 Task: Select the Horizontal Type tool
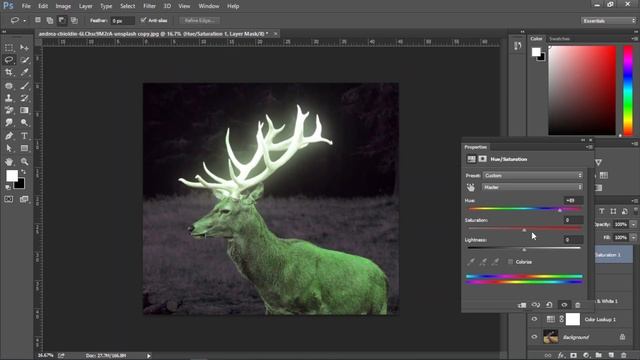click(x=24, y=136)
